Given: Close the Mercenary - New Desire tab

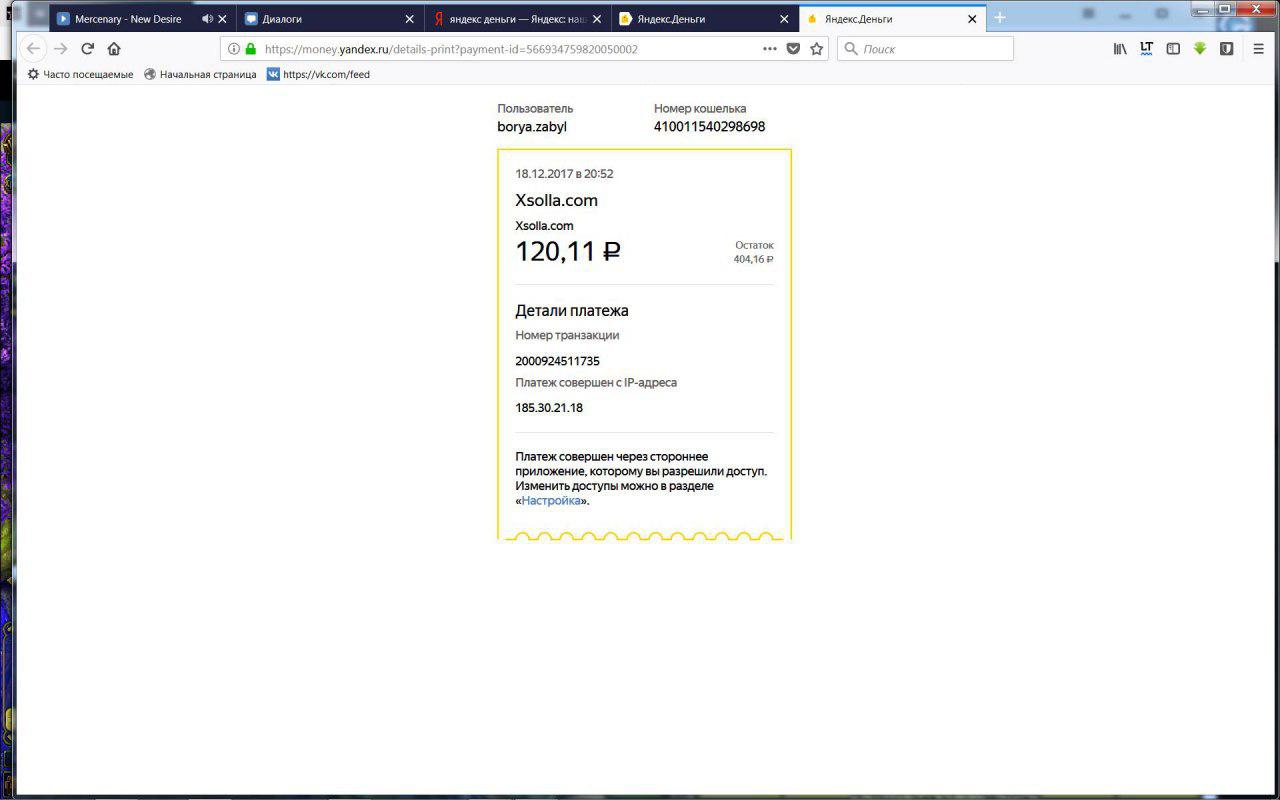Looking at the screenshot, I should coord(222,19).
